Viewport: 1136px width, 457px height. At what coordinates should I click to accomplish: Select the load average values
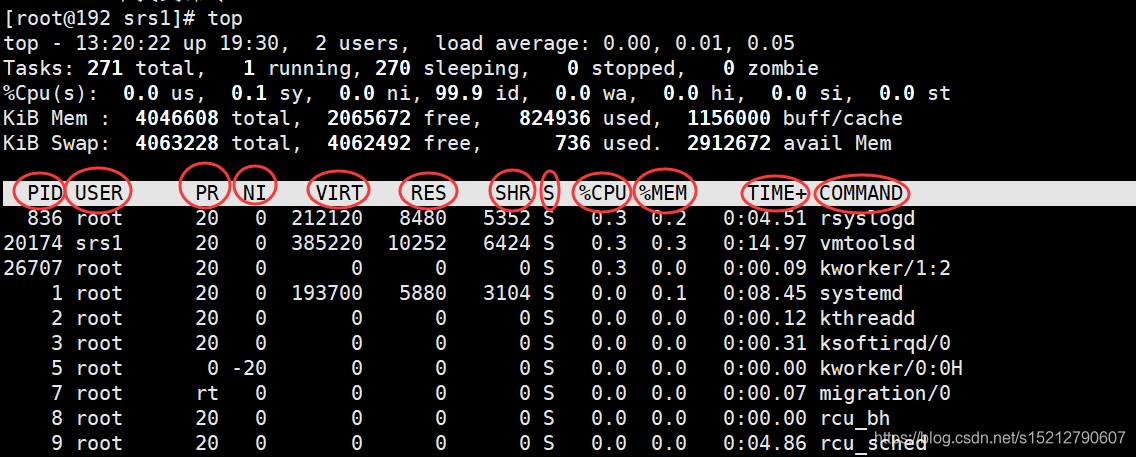coord(698,43)
